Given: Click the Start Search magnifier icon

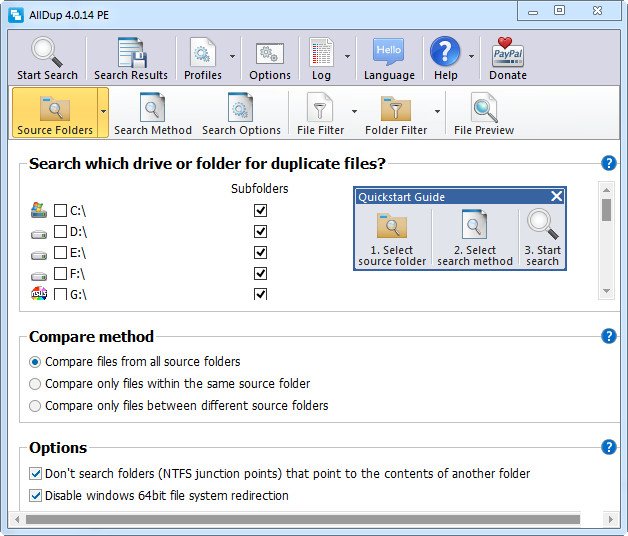Looking at the screenshot, I should tap(47, 54).
